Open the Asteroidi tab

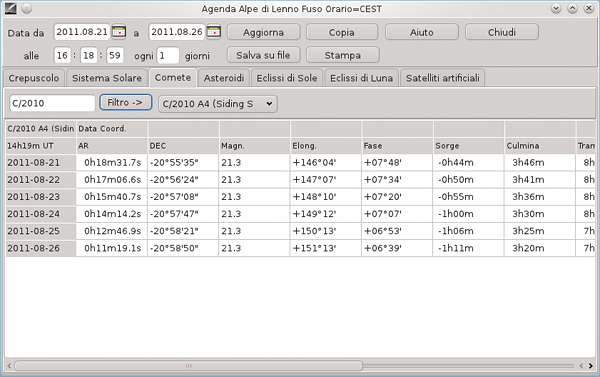point(224,78)
